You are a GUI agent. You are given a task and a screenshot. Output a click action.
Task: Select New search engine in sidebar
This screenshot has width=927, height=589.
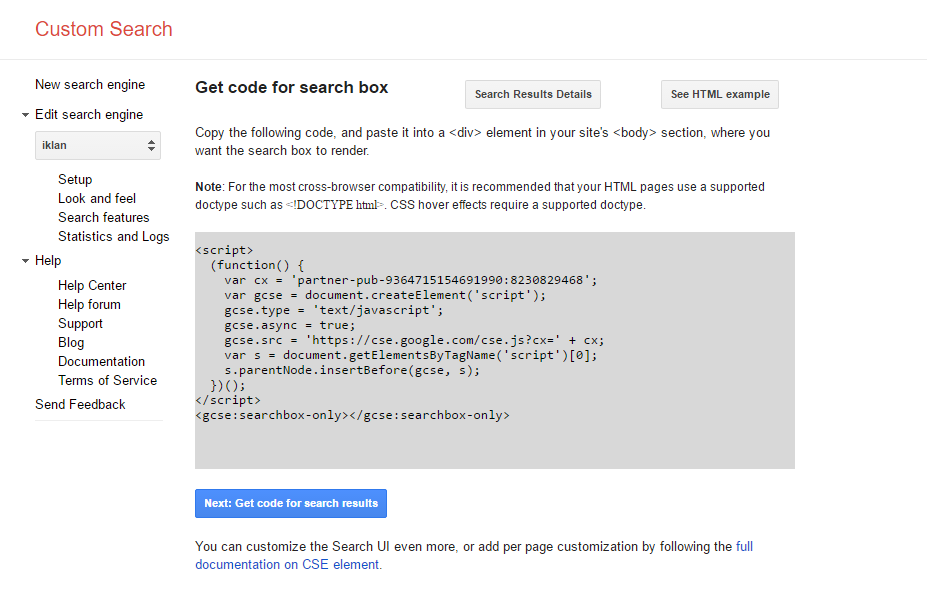(90, 85)
